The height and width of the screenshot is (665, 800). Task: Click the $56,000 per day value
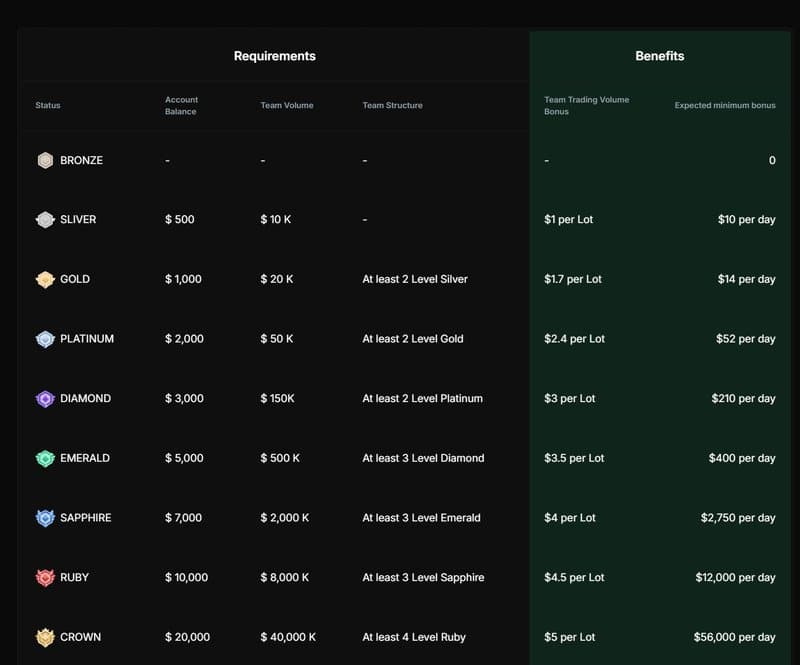(x=734, y=637)
